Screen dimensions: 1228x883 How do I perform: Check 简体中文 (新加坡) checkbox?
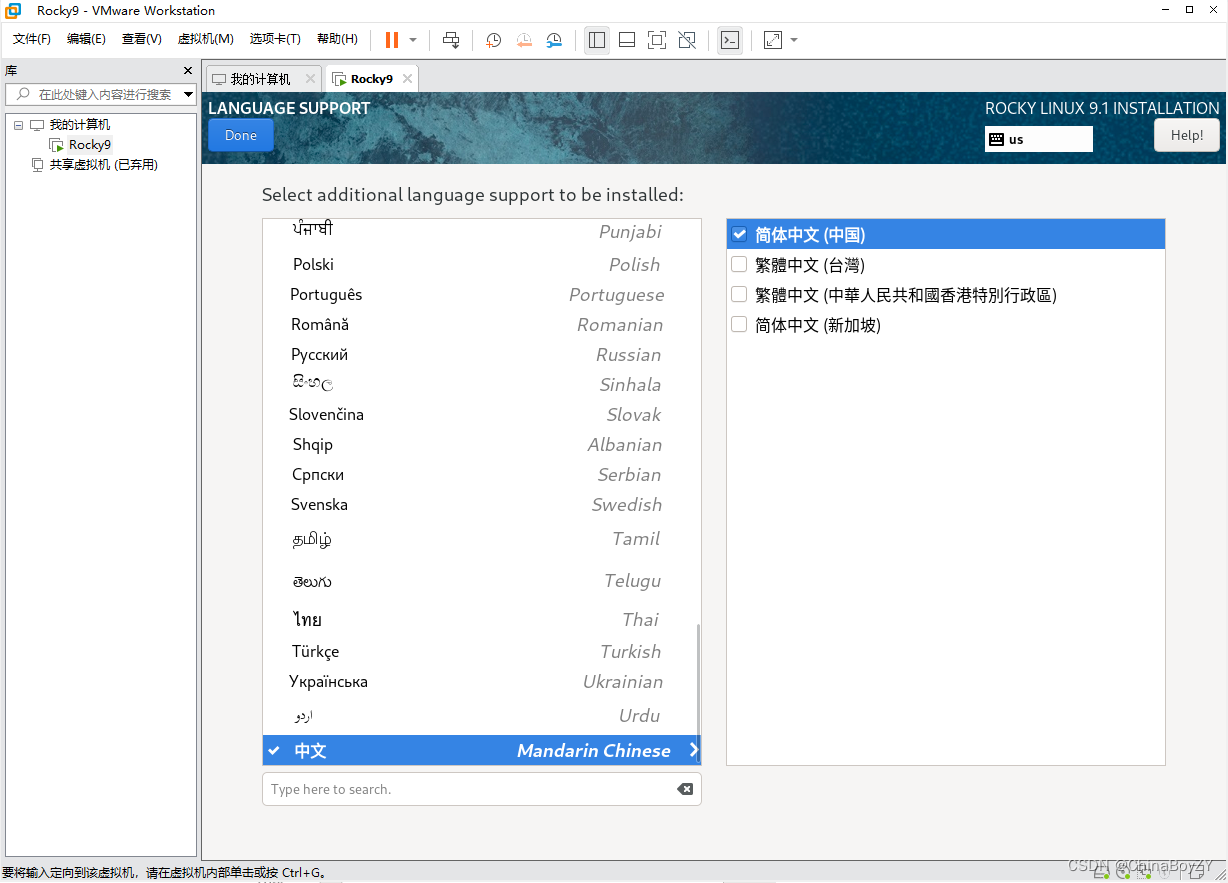click(740, 325)
